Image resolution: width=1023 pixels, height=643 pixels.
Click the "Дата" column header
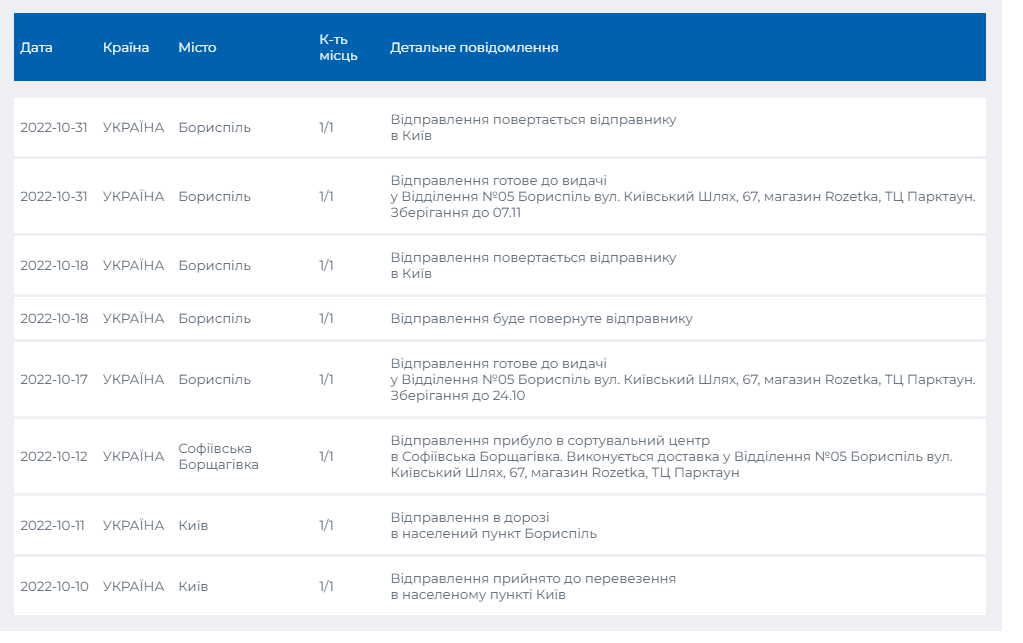coord(37,48)
